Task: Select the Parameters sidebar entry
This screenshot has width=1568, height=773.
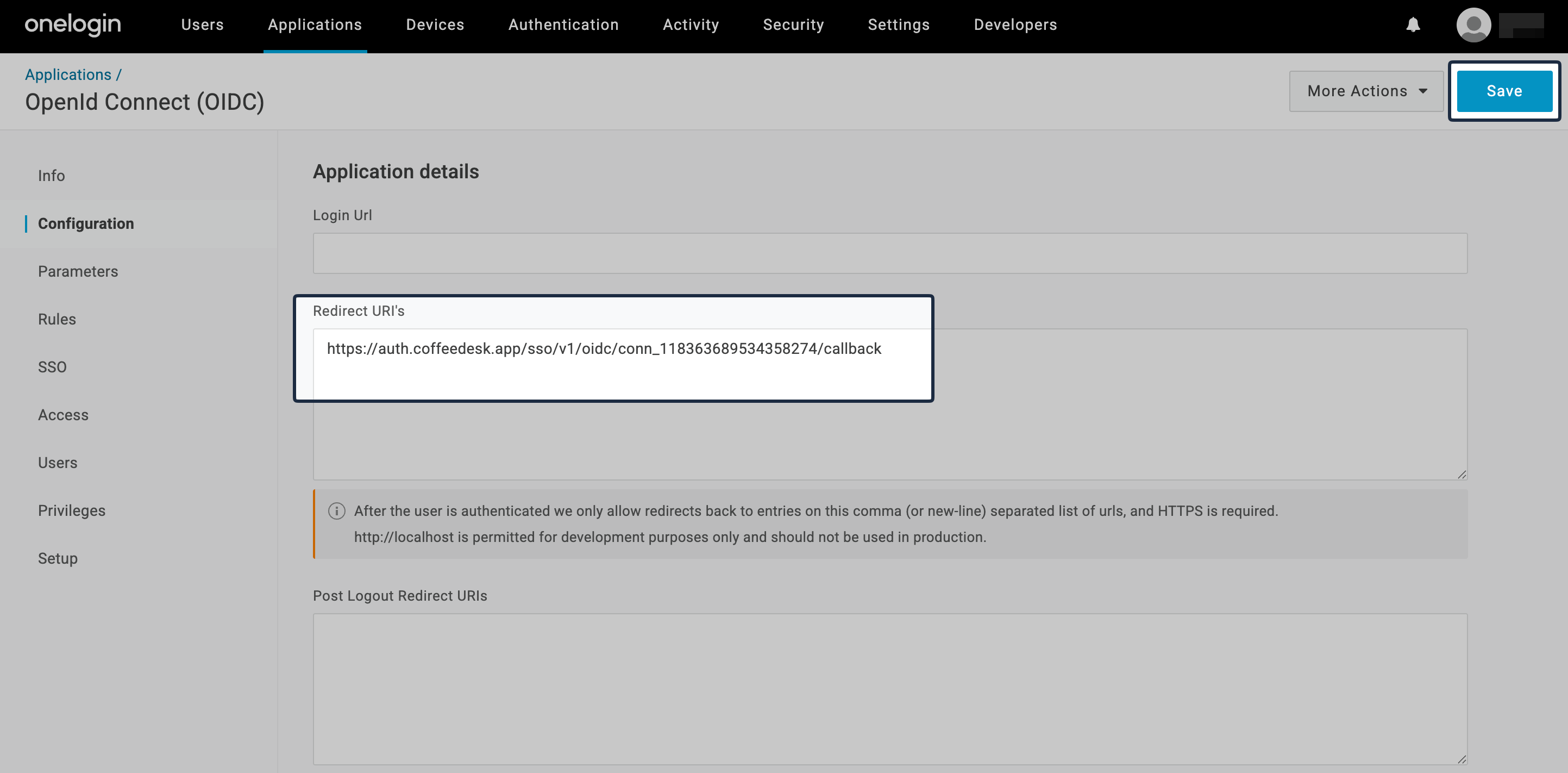Action: pyautogui.click(x=78, y=271)
